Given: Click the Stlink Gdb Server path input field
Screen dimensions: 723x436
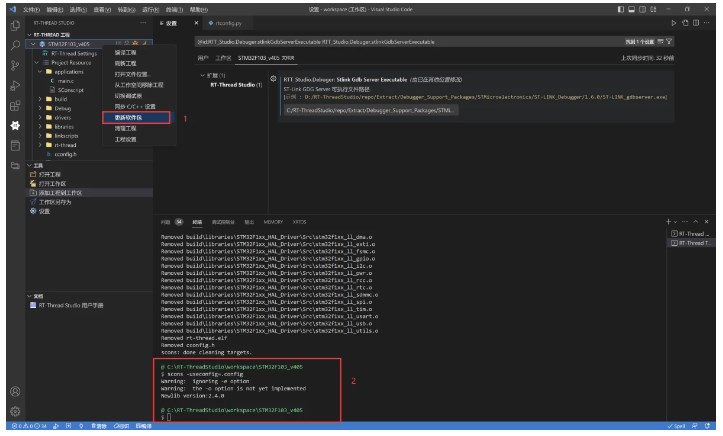Looking at the screenshot, I should click(370, 110).
